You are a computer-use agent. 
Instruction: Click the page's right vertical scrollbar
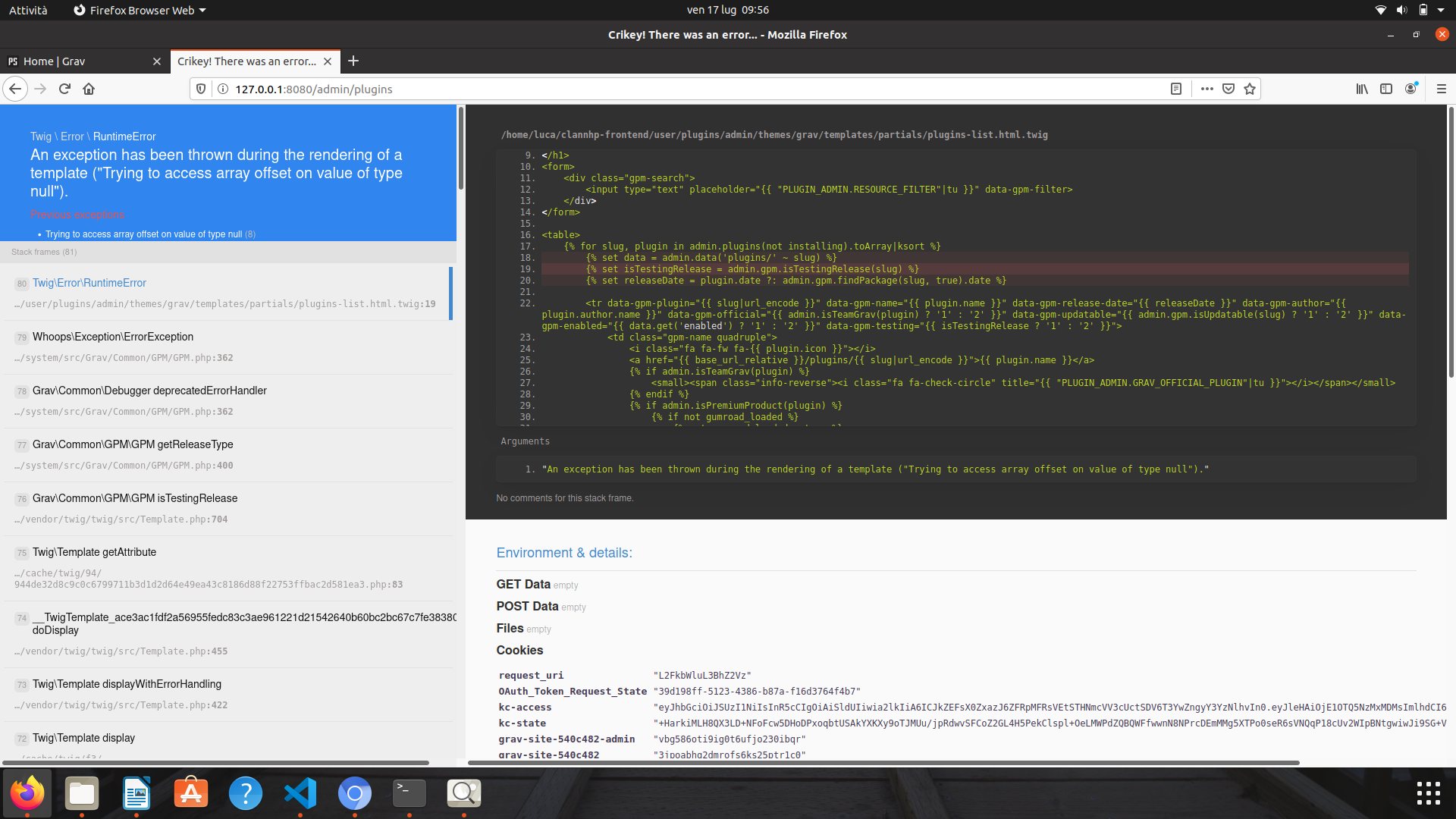1451,243
